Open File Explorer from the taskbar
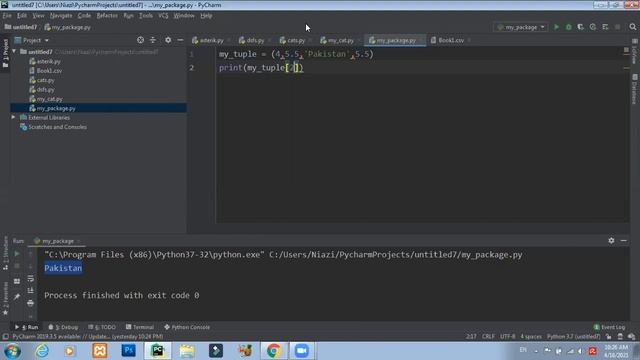Screen dimensions: 640x360 pos(187,351)
